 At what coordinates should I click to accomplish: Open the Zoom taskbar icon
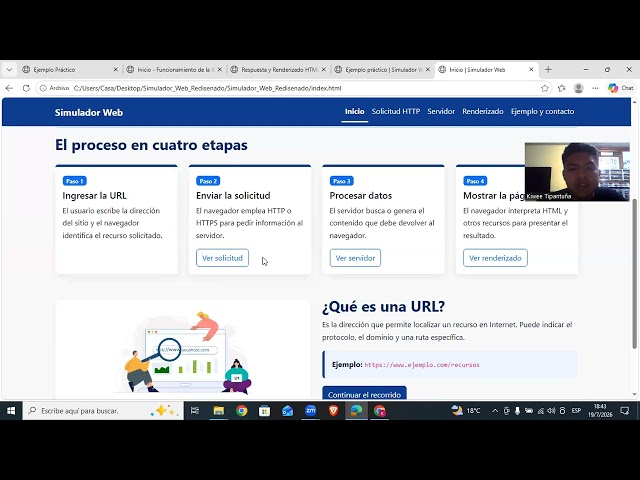click(x=310, y=411)
